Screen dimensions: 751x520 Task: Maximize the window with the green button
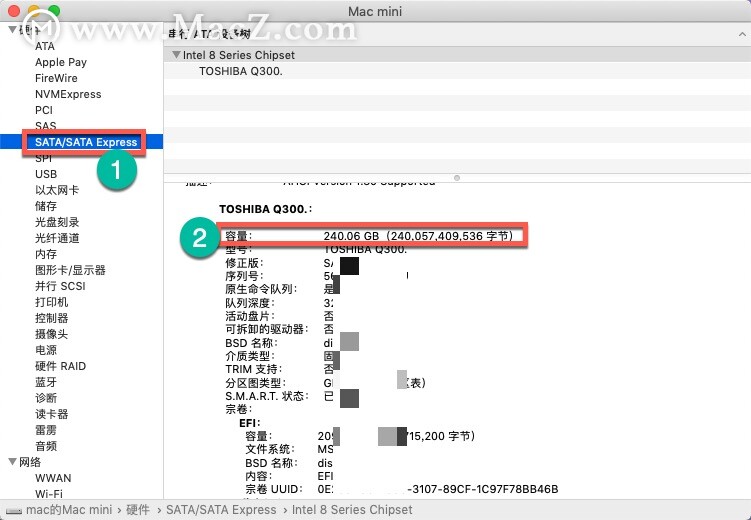coord(54,10)
